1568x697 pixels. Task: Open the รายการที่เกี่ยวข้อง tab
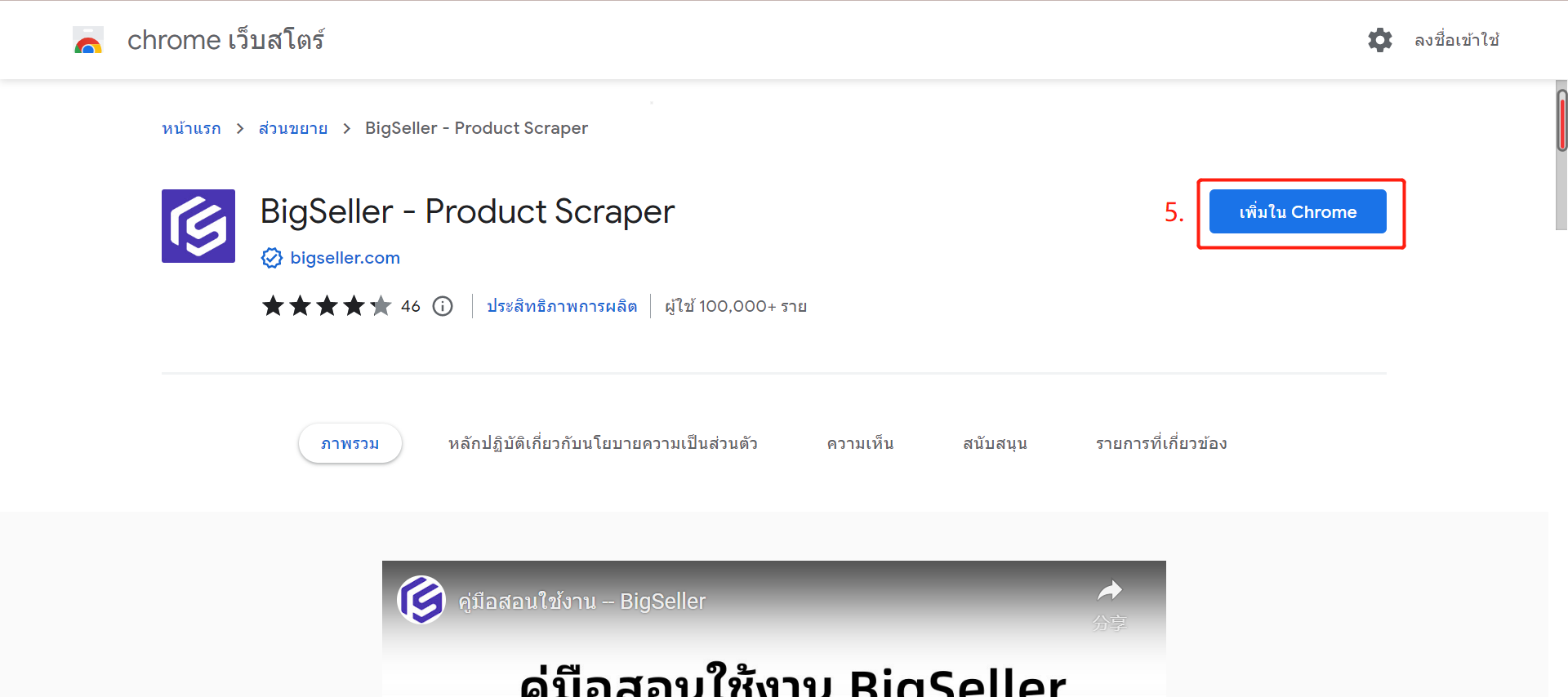coord(1161,443)
